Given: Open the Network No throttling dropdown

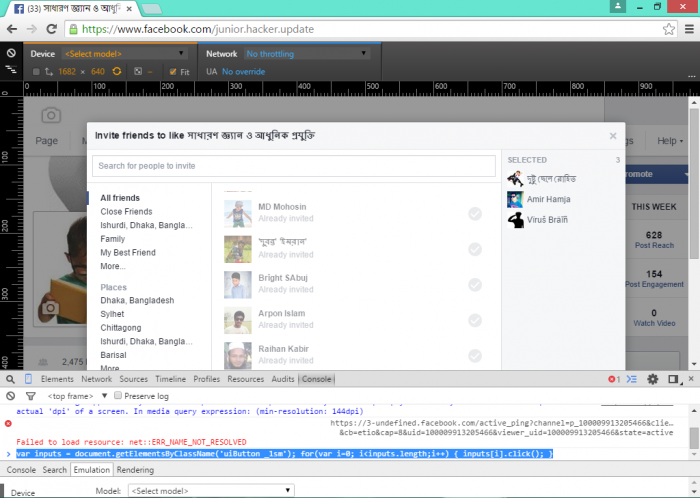Looking at the screenshot, I should click(x=307, y=54).
